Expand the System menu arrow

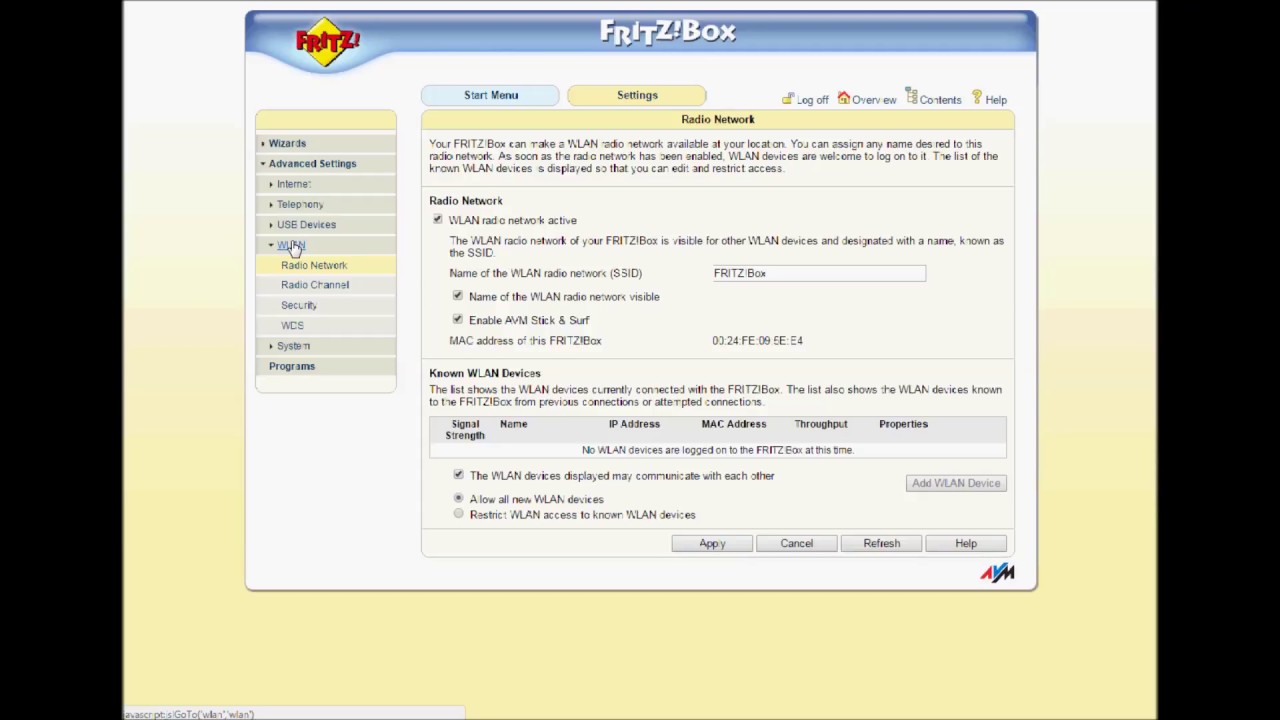coord(271,346)
